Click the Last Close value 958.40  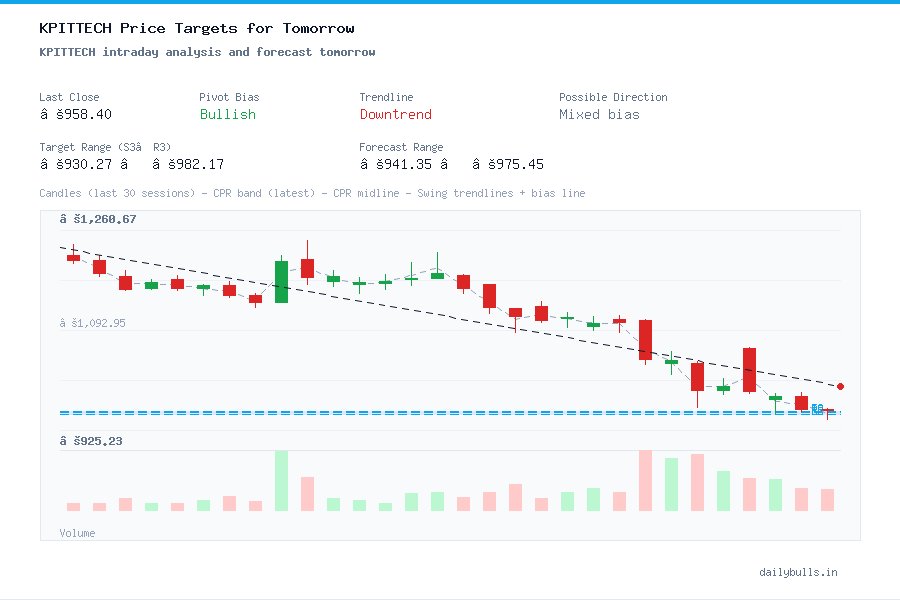[77, 114]
